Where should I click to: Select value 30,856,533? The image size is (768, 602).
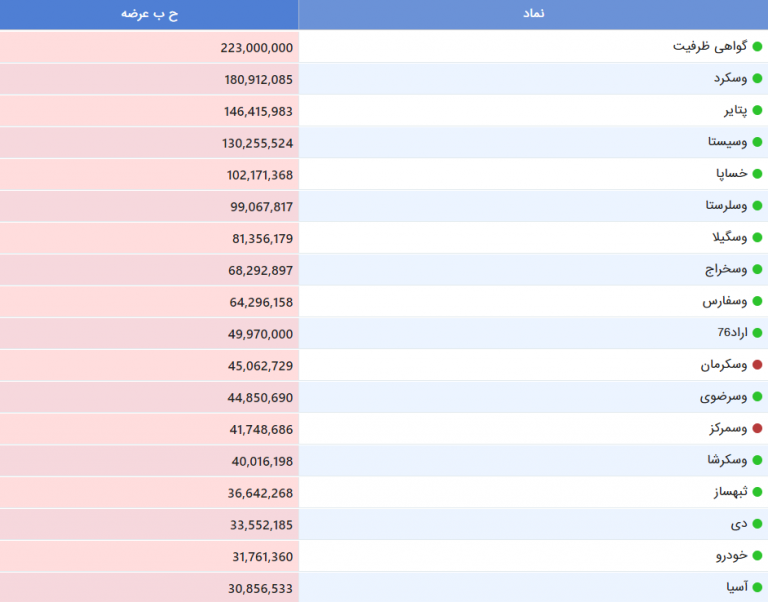(261, 588)
